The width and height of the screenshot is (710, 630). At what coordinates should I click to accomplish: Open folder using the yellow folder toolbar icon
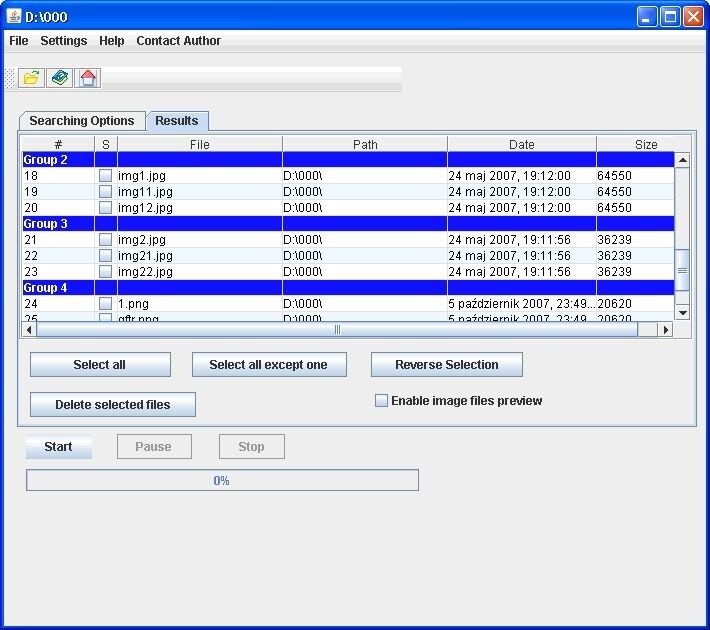click(x=31, y=78)
